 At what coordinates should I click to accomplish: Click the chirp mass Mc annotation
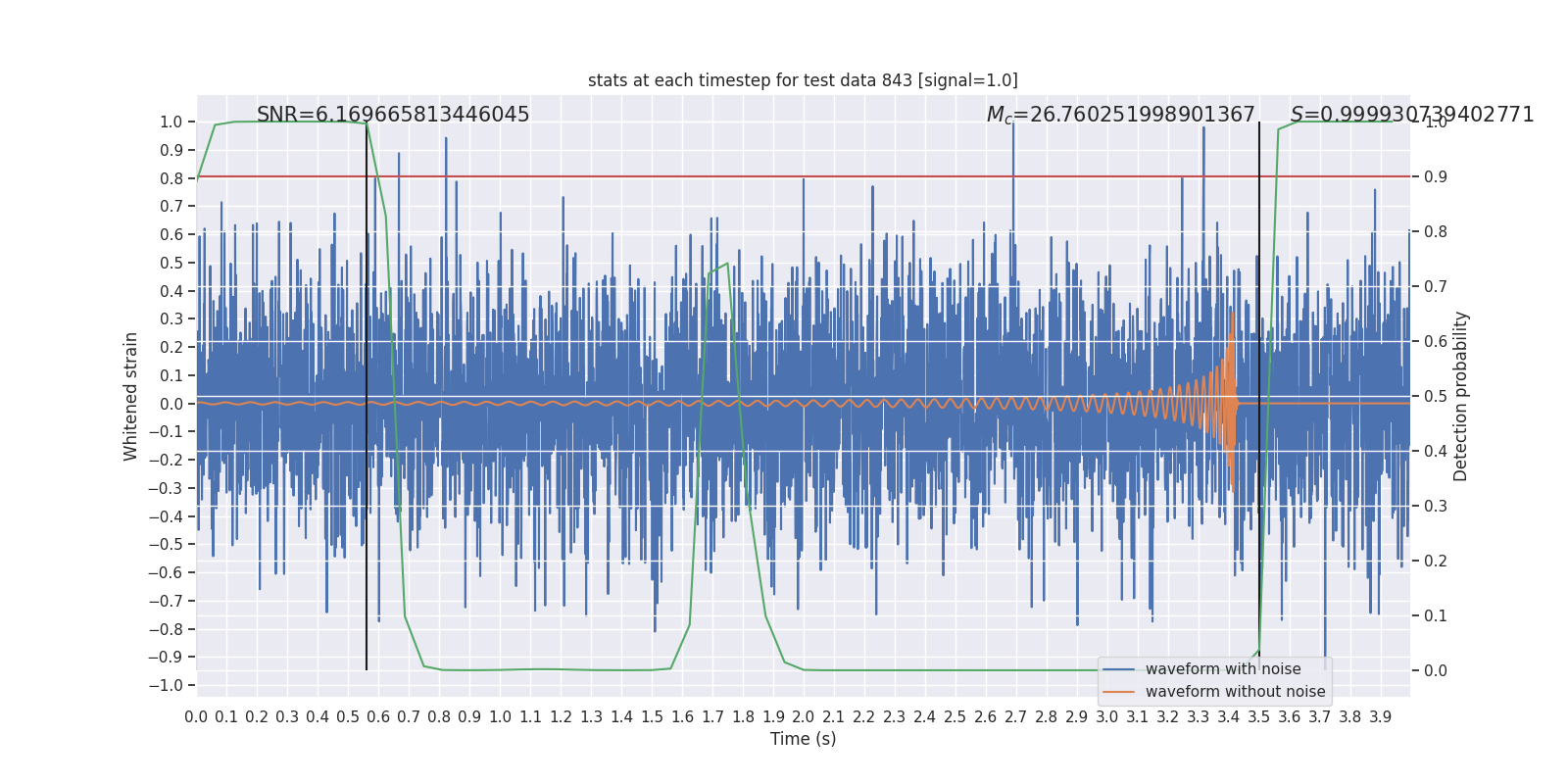(1120, 115)
